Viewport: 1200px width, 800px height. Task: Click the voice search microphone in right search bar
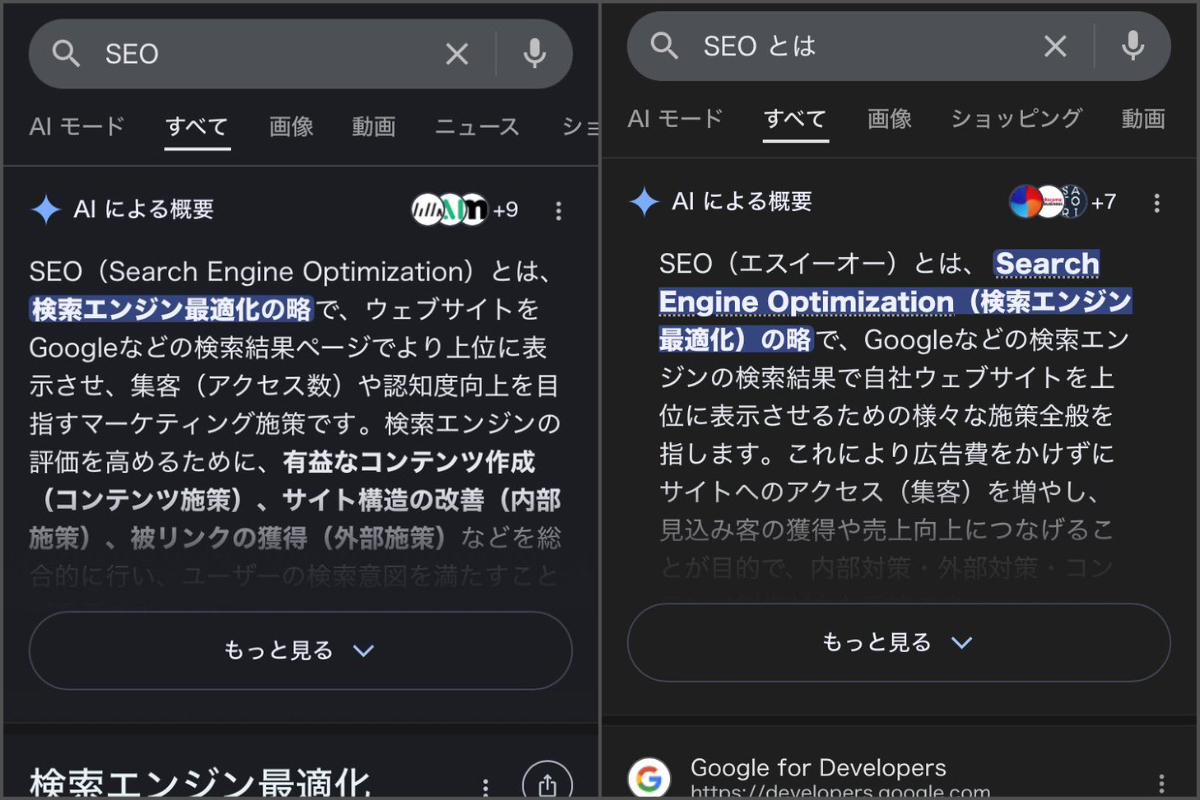pyautogui.click(x=1133, y=46)
